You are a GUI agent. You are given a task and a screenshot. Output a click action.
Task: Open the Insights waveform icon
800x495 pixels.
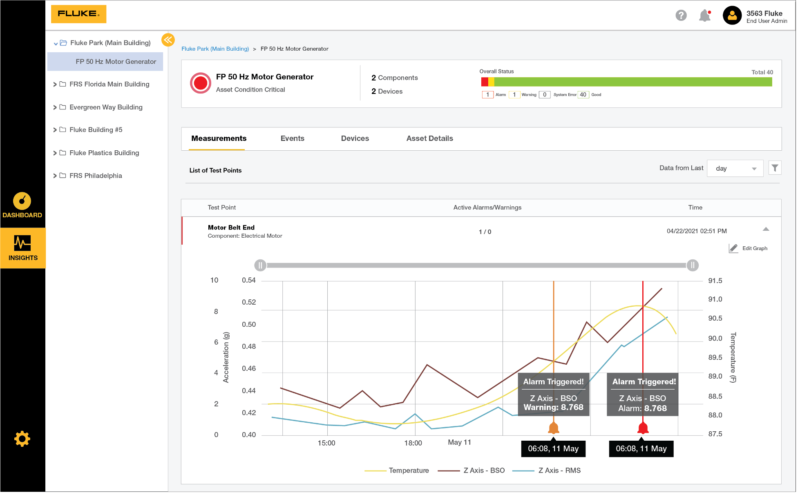point(22,243)
